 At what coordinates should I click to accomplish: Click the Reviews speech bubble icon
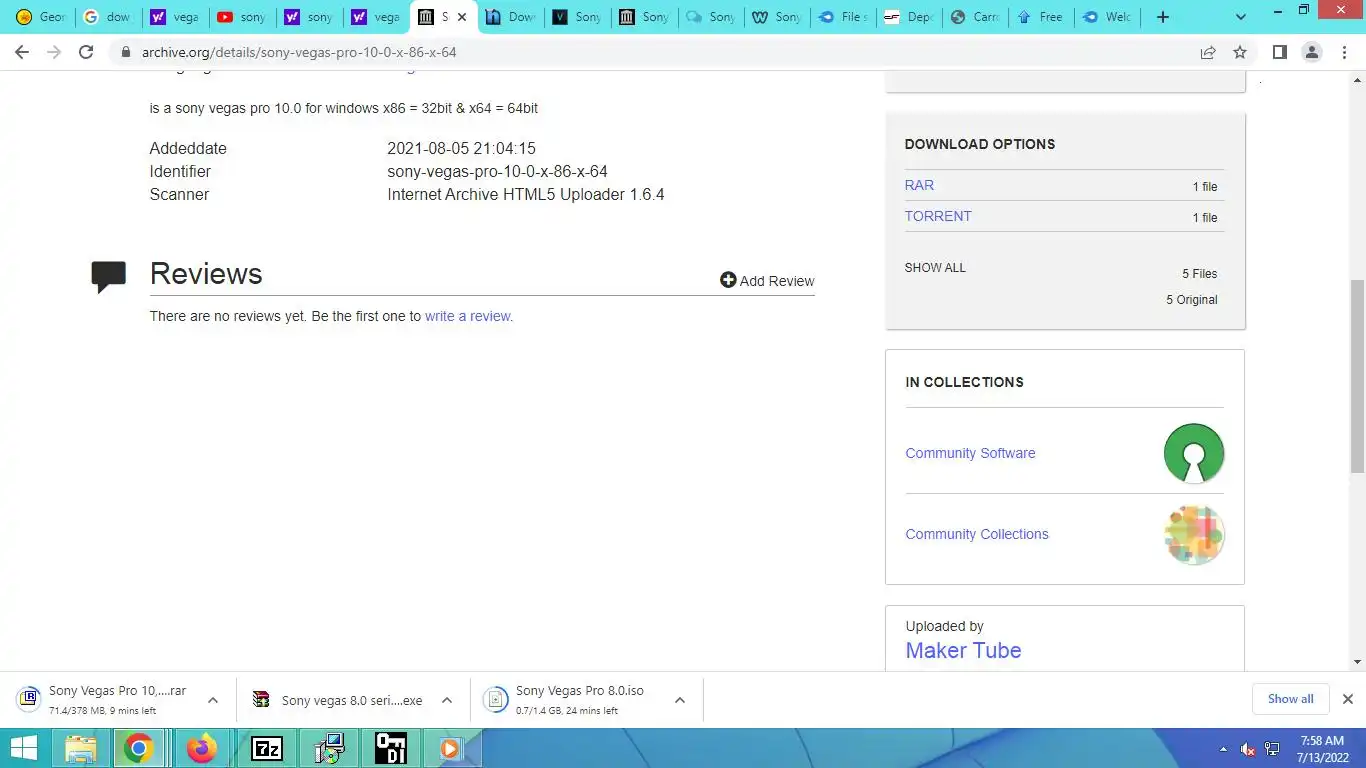[108, 276]
